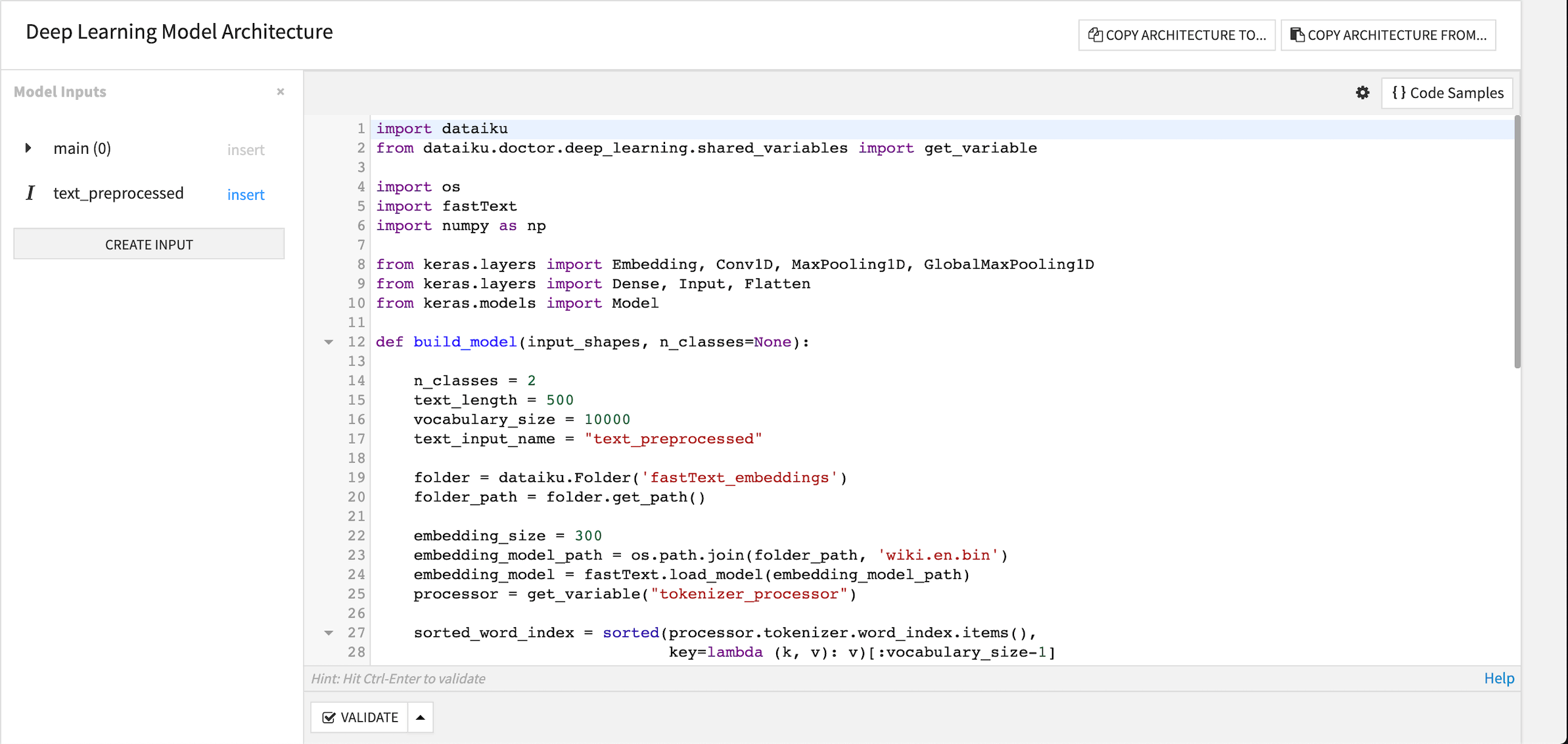
Task: Click the checkmark icon on VALIDATE button
Action: point(329,718)
